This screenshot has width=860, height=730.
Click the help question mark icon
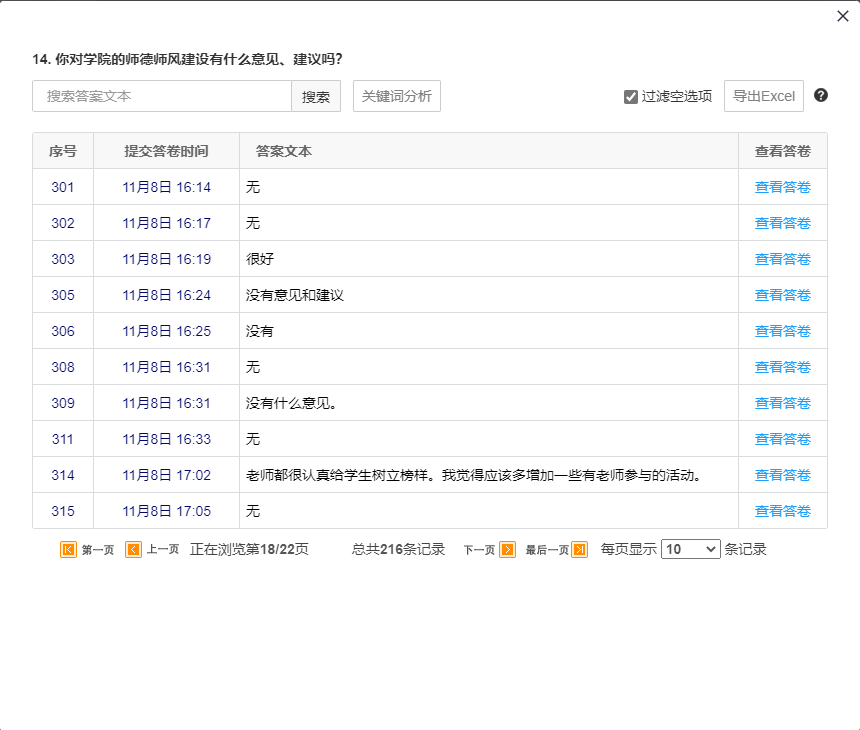pyautogui.click(x=821, y=95)
